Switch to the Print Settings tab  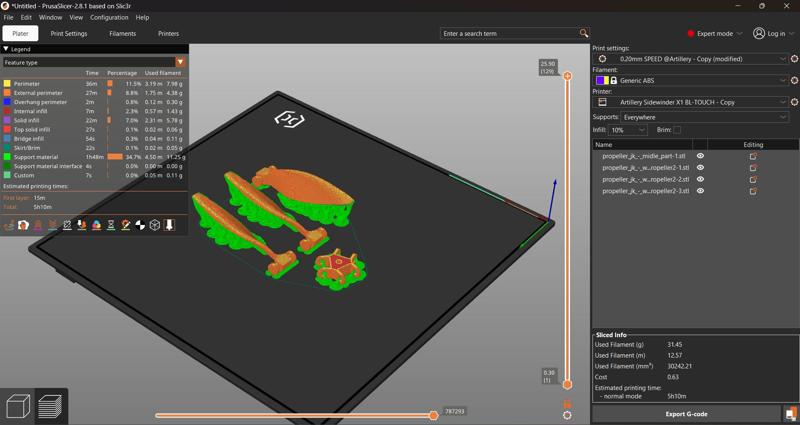[x=69, y=33]
